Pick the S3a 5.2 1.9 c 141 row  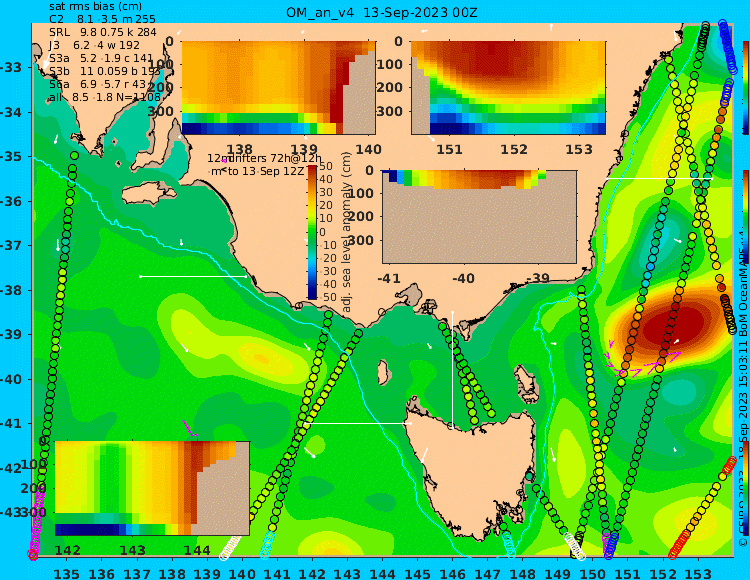(x=101, y=58)
